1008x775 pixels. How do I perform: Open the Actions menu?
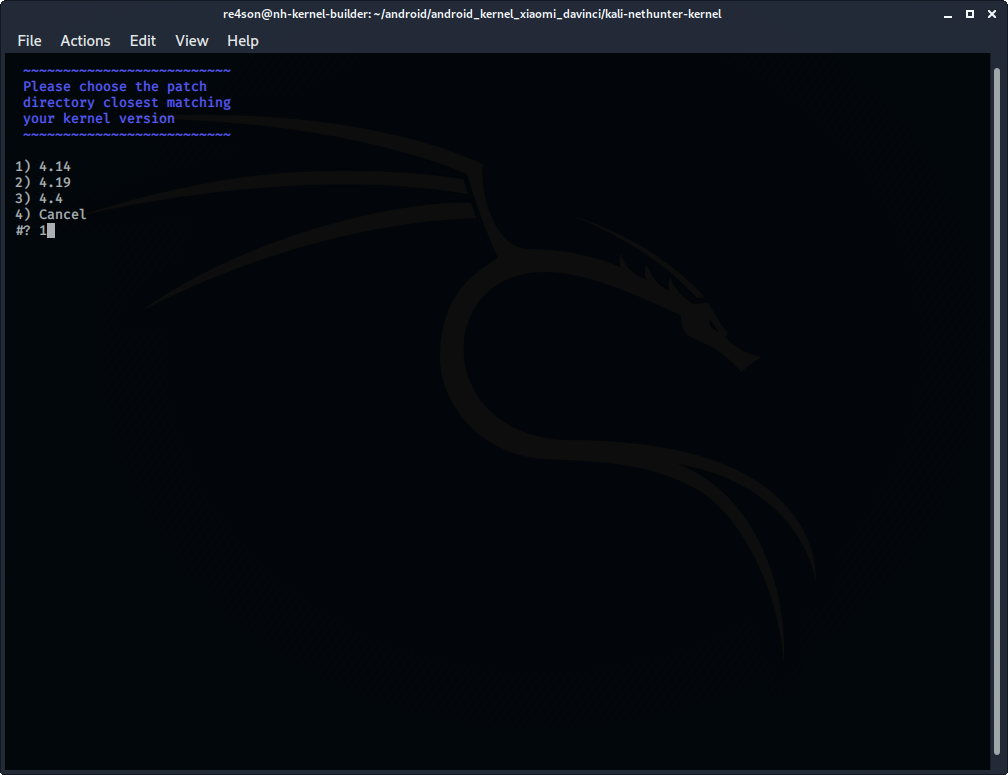(x=85, y=41)
